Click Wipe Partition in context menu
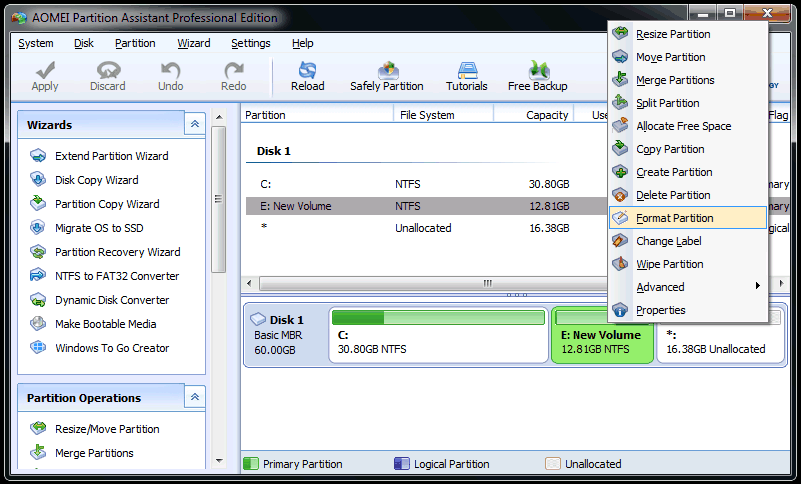The height and width of the screenshot is (484, 801). 688,264
